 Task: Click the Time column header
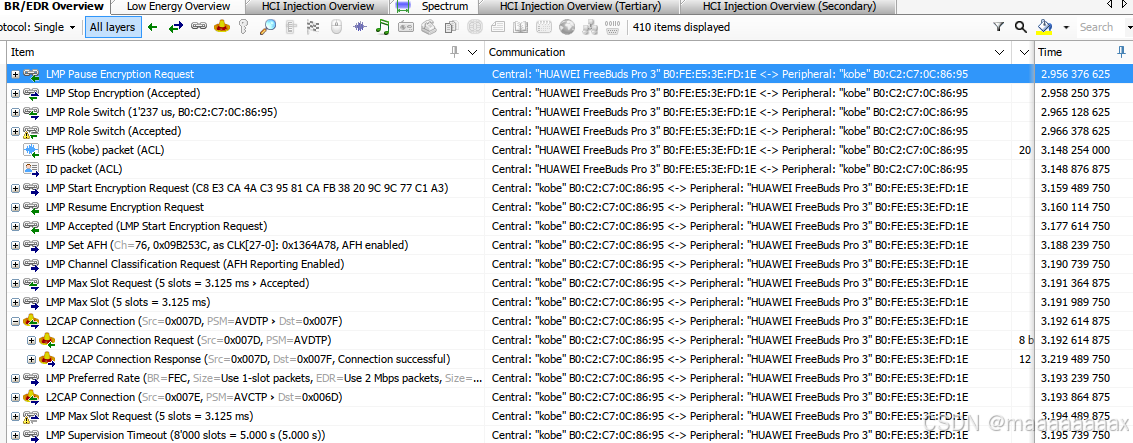1082,52
